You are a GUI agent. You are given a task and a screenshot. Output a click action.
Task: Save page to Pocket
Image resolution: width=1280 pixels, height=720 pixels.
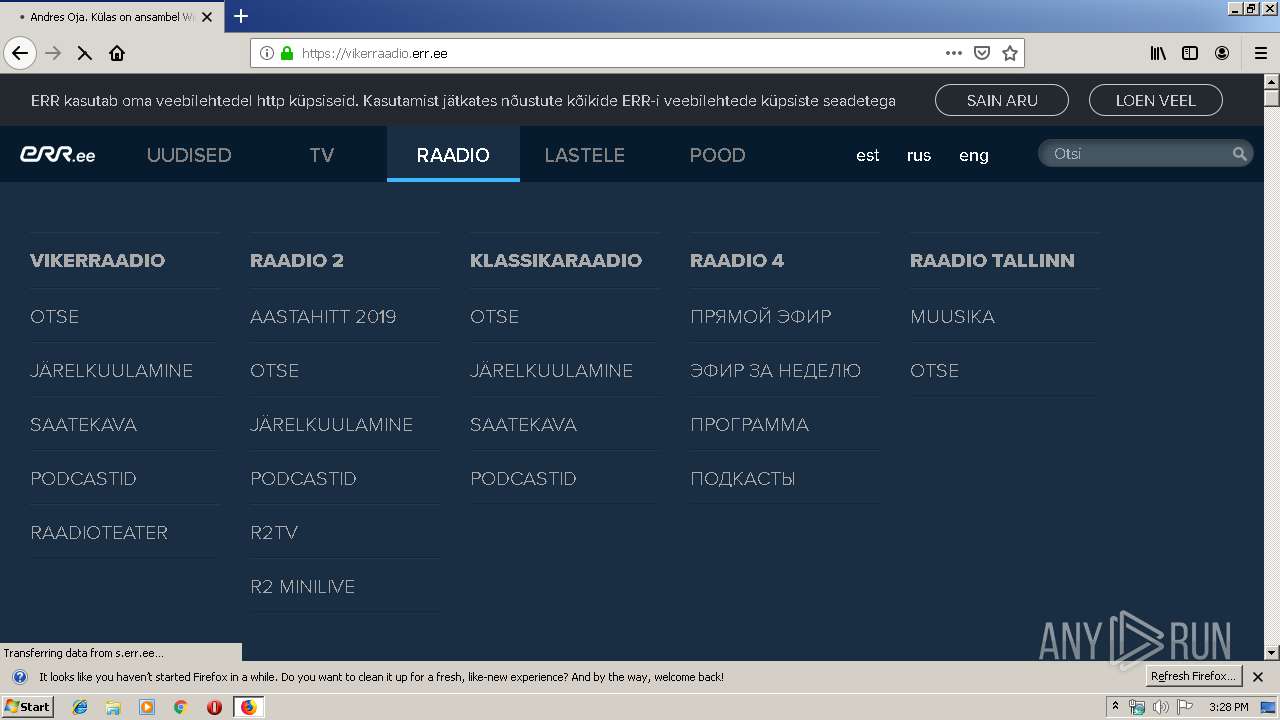coord(982,53)
